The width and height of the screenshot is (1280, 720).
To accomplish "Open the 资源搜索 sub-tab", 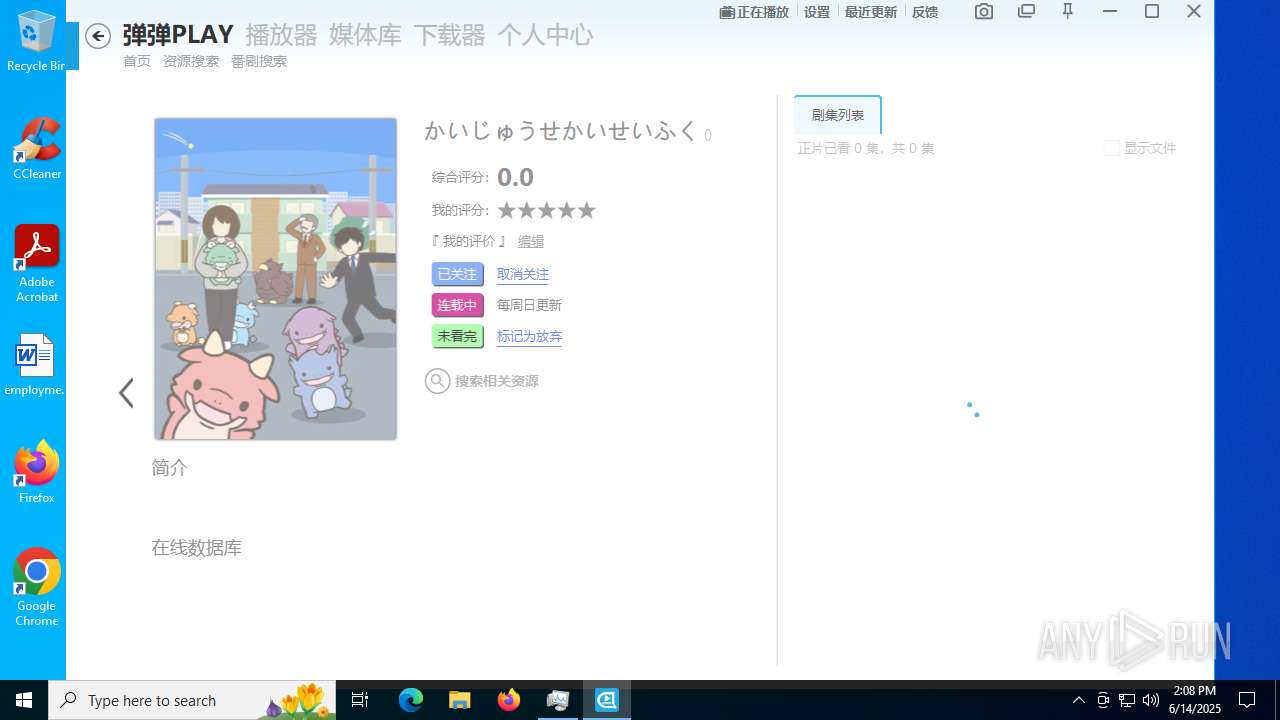I will click(x=191, y=61).
